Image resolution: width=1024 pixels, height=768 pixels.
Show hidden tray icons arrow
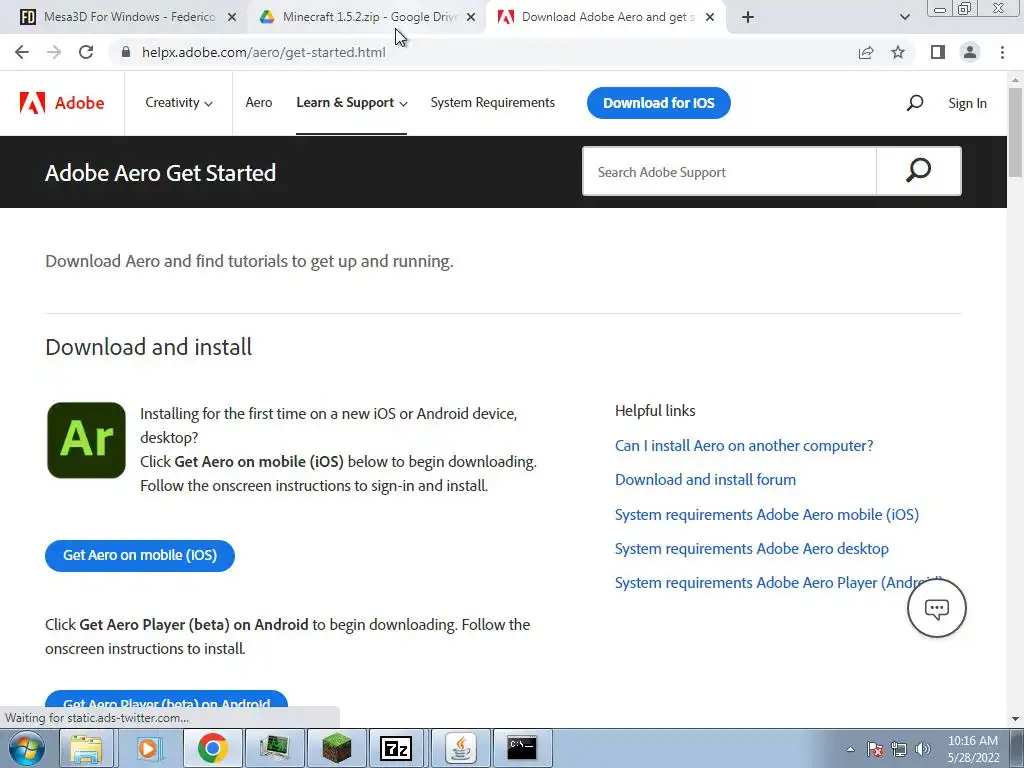click(x=850, y=749)
